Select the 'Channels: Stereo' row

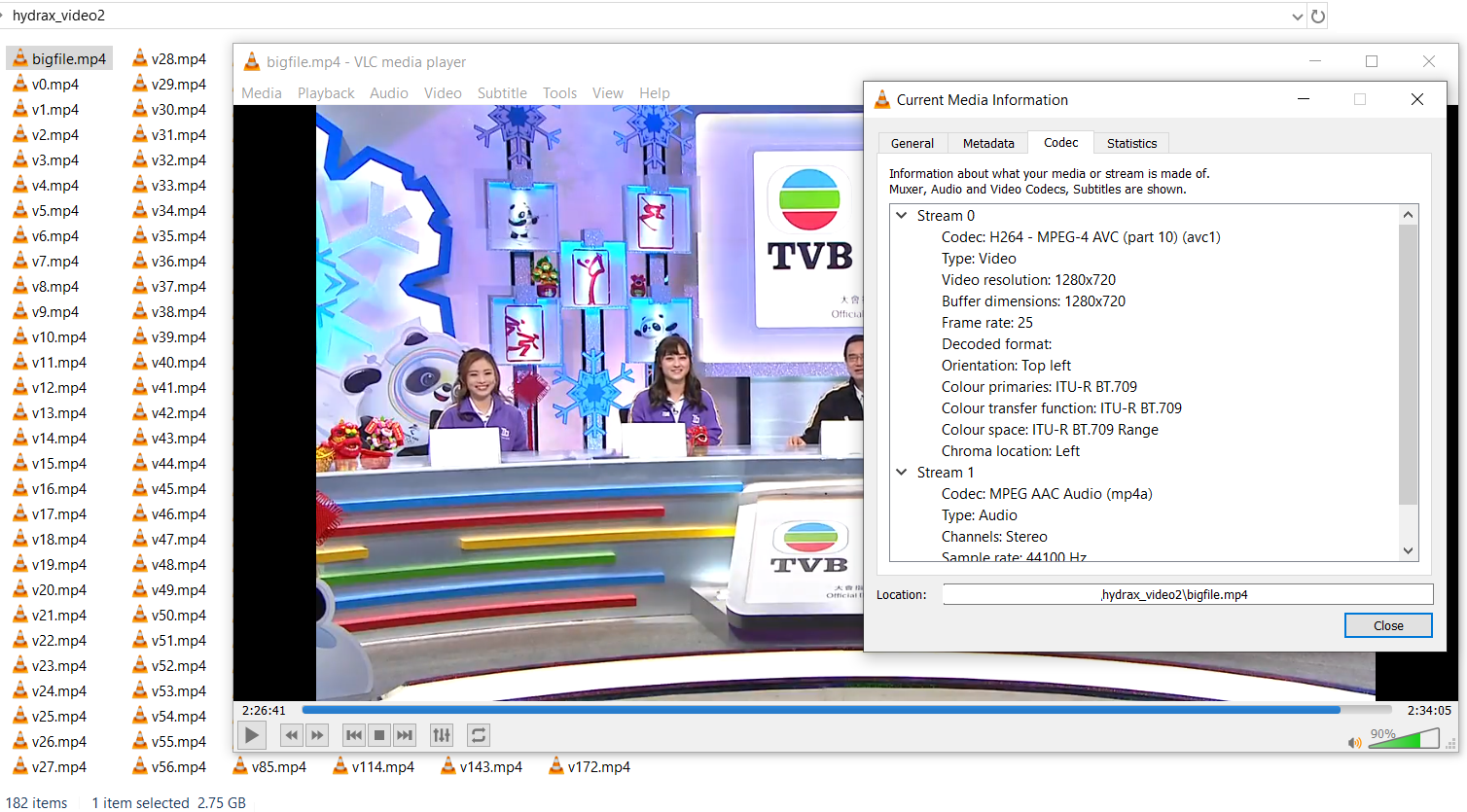[x=994, y=536]
